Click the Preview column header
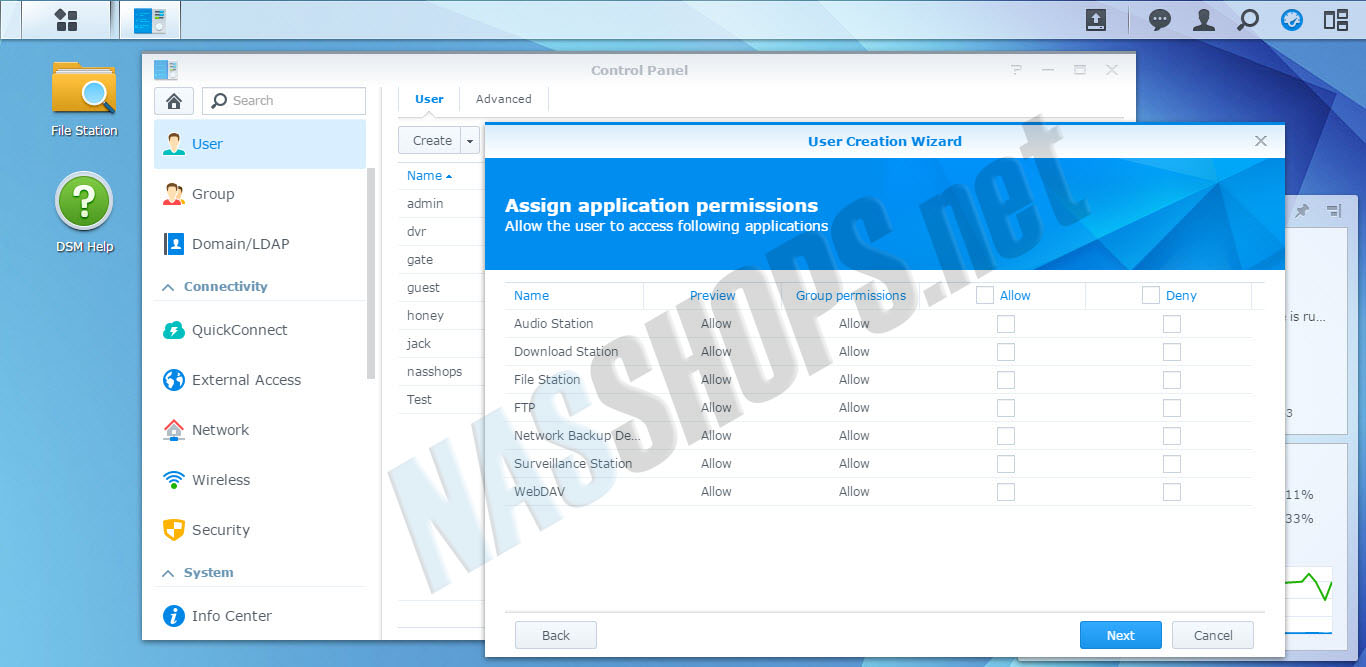This screenshot has width=1366, height=667. (x=712, y=296)
